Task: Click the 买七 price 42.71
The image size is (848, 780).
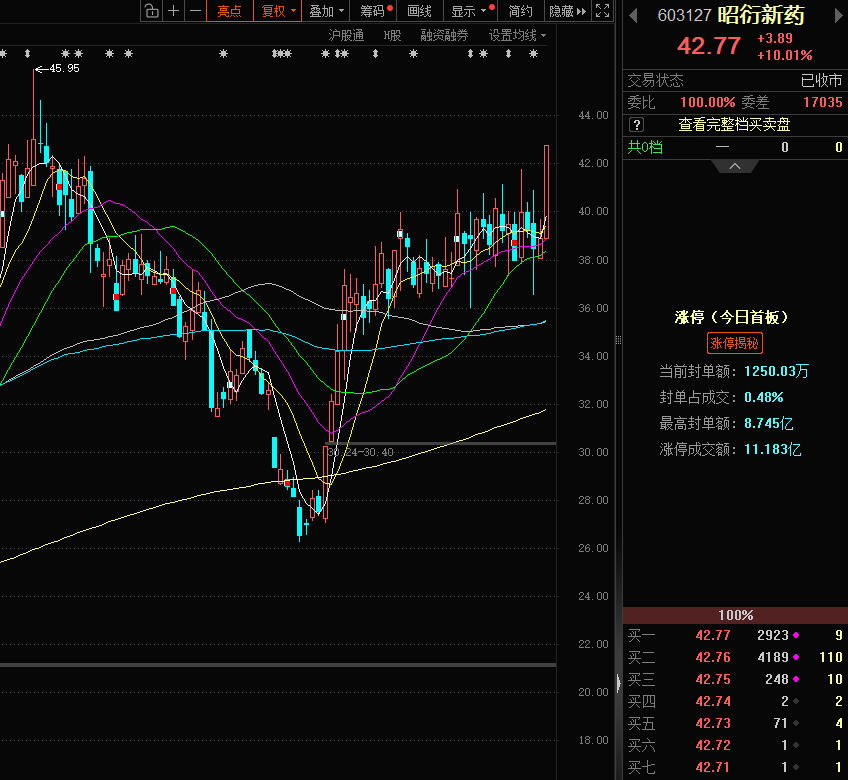Action: 713,768
